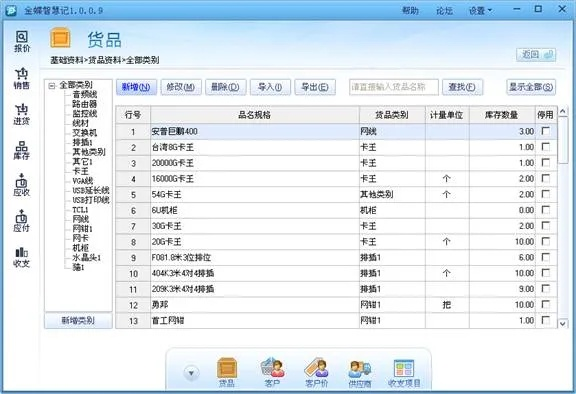Click 6U机柜 product name cell
Screen dimensions: 576x394
tap(255, 210)
